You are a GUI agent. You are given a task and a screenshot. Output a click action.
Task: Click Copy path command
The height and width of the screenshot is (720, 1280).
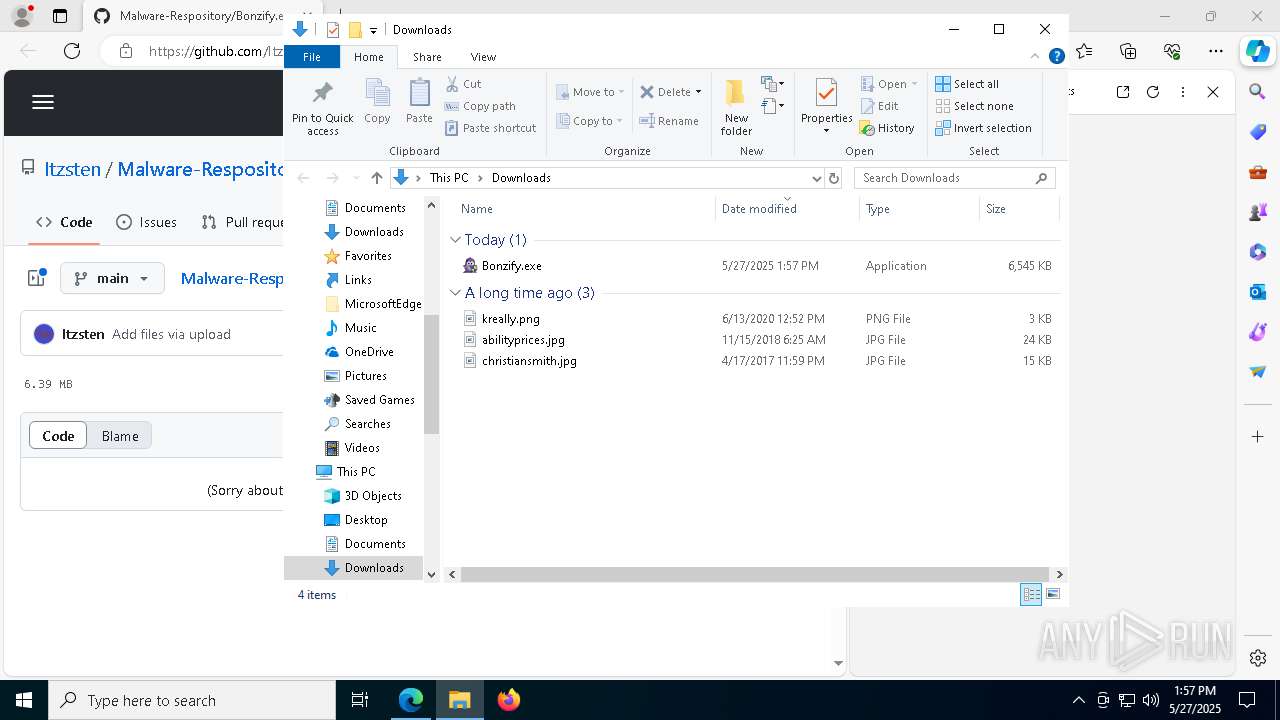pos(480,106)
